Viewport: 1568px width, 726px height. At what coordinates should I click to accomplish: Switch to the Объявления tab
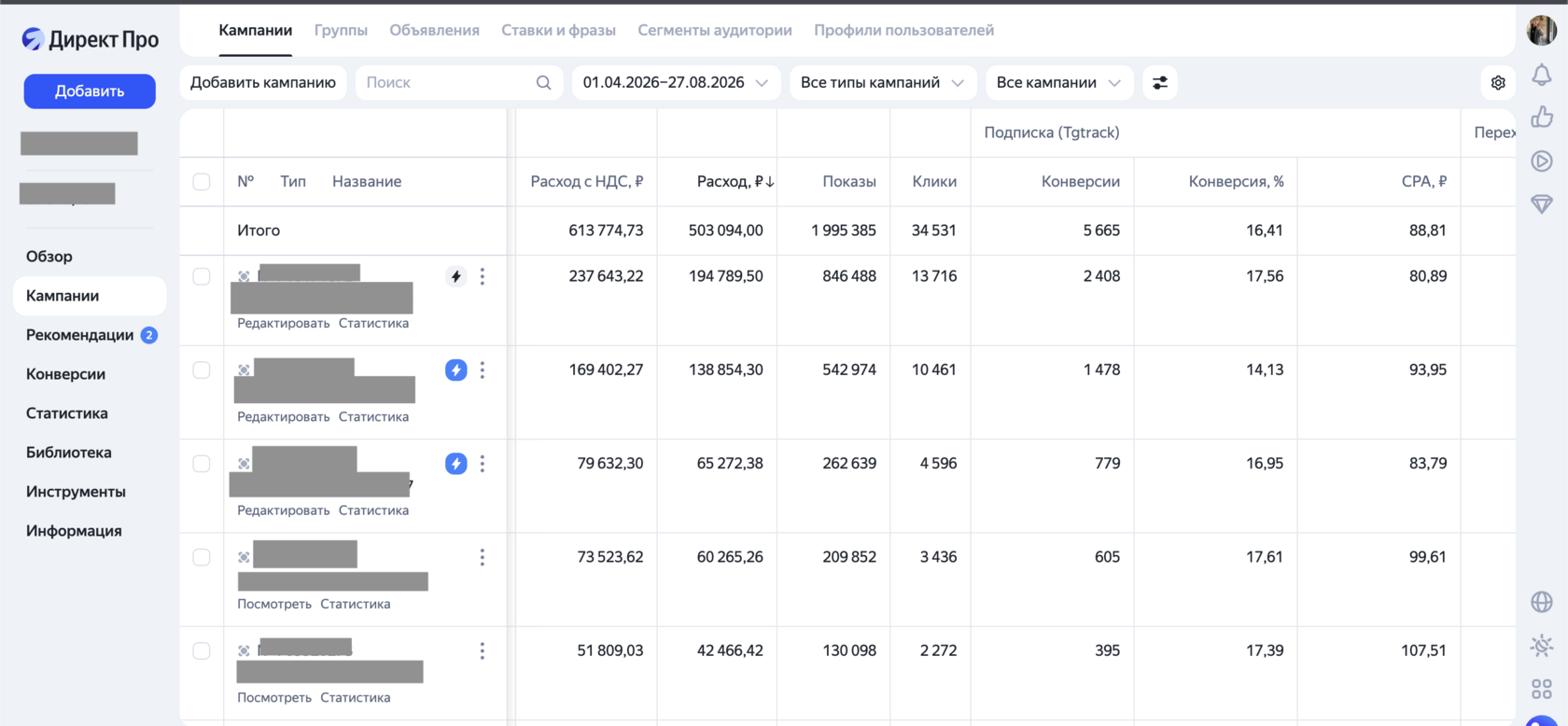pos(435,30)
